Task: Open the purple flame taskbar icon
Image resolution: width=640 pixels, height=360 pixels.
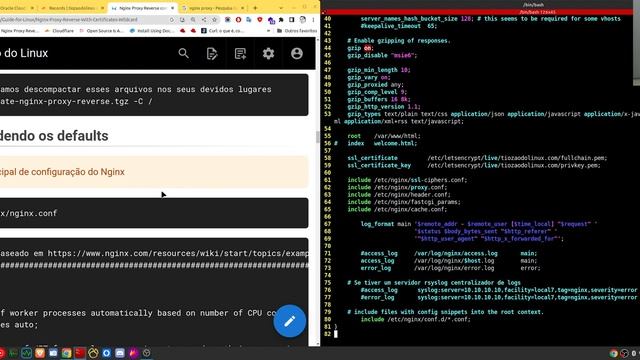Action: tap(133, 353)
